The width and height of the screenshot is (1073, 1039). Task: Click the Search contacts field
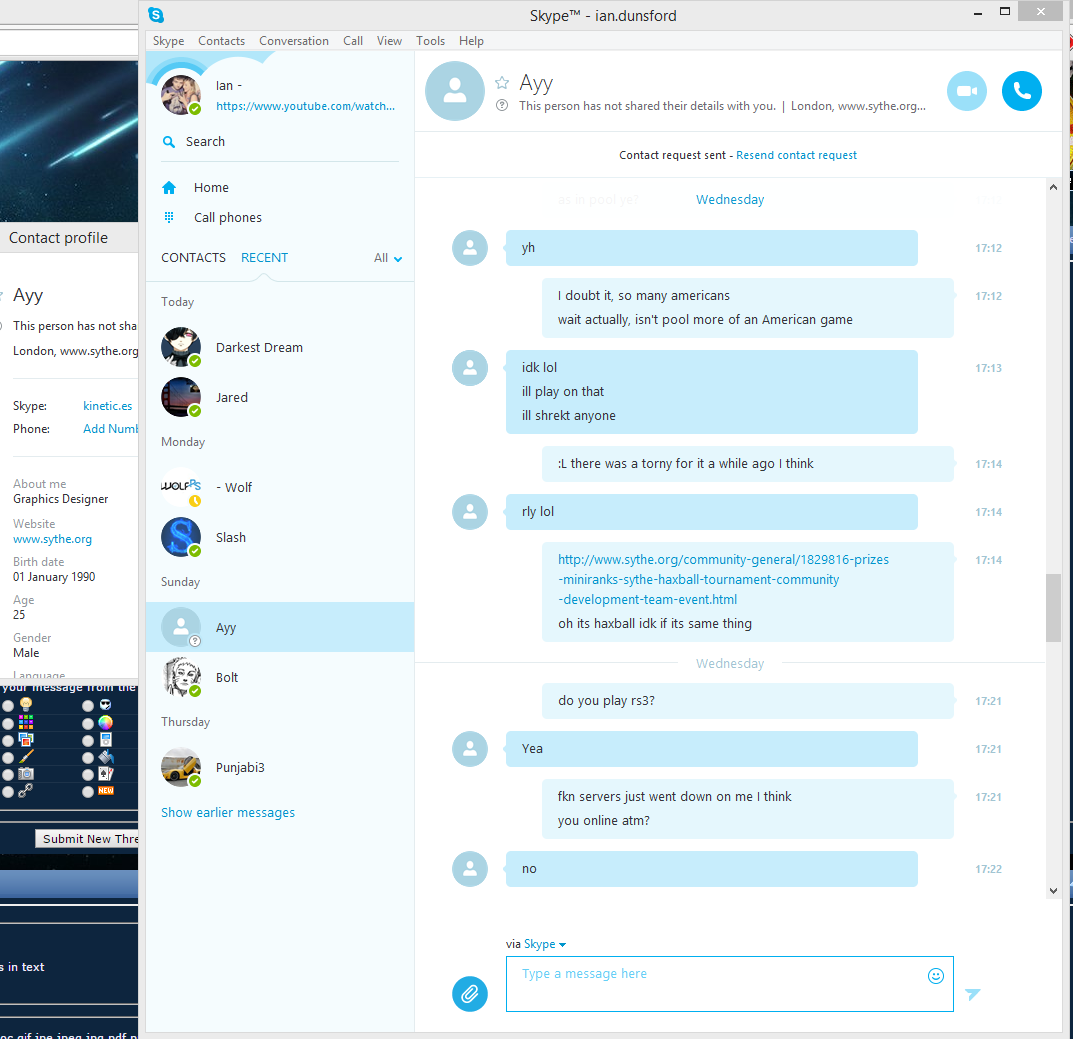click(x=279, y=142)
